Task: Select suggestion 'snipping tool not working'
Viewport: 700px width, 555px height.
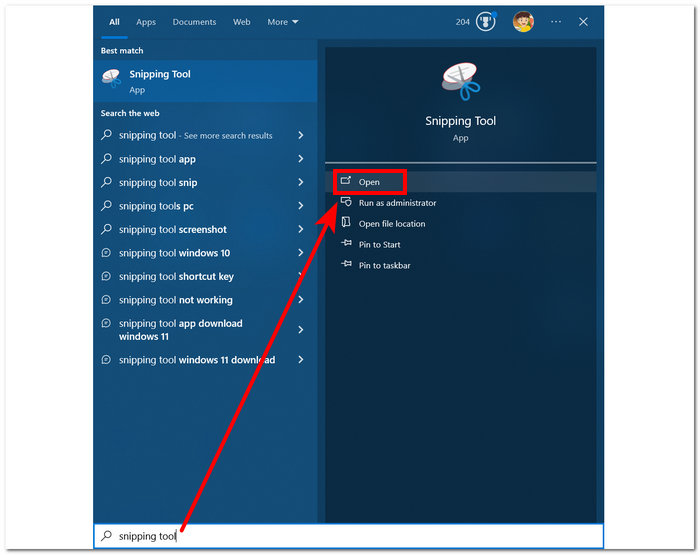Action: tap(175, 300)
